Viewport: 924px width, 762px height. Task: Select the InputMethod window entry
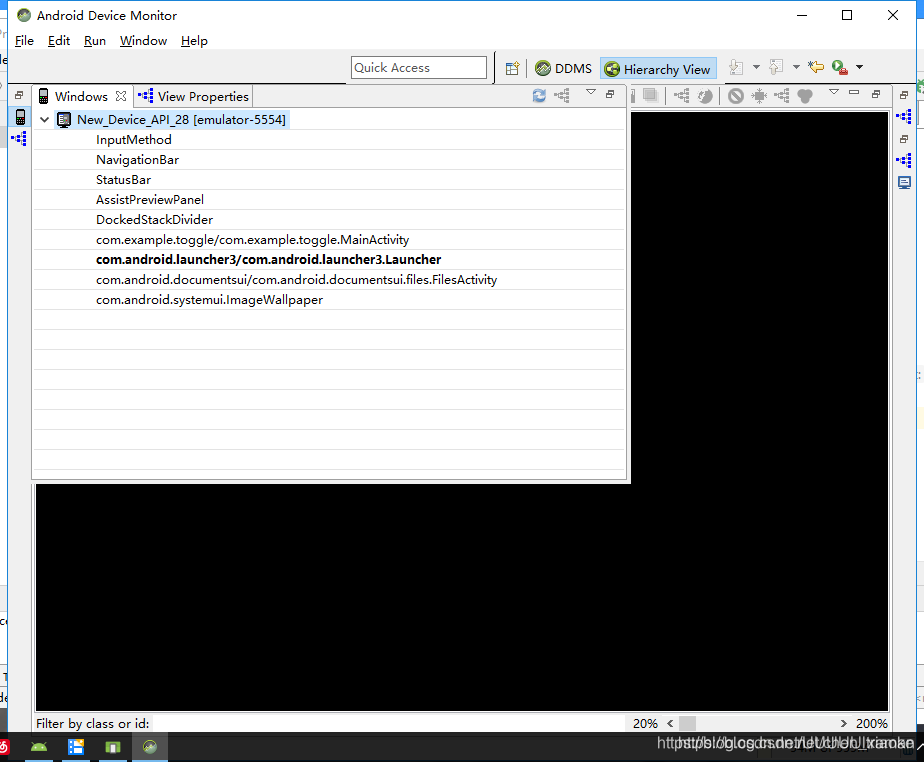tap(133, 140)
